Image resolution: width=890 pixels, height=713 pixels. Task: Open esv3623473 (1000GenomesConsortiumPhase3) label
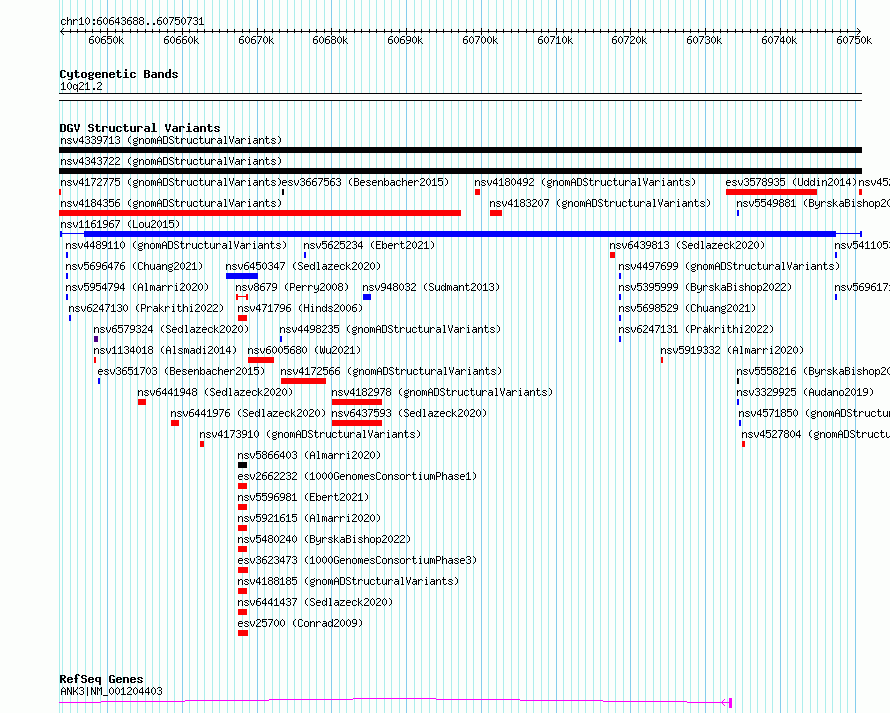pyautogui.click(x=357, y=560)
